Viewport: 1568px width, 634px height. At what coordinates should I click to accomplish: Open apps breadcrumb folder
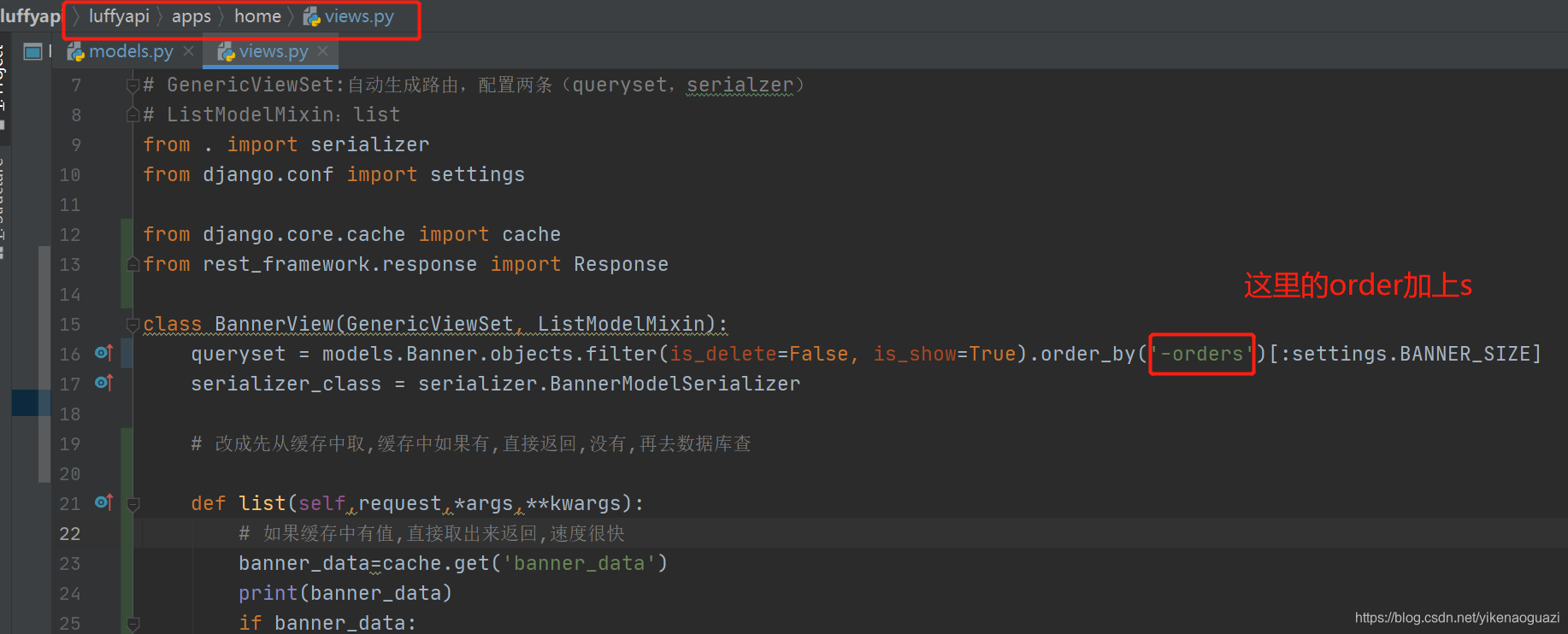[192, 16]
